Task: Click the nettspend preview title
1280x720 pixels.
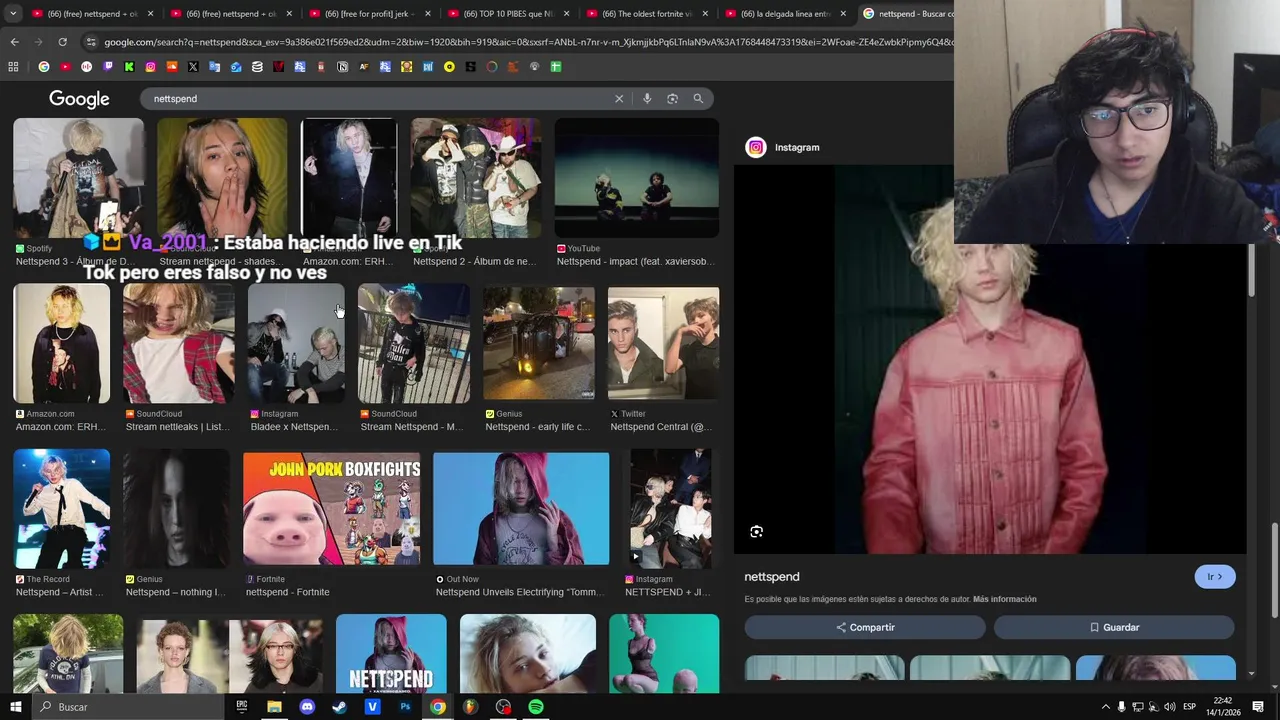Action: (x=772, y=577)
